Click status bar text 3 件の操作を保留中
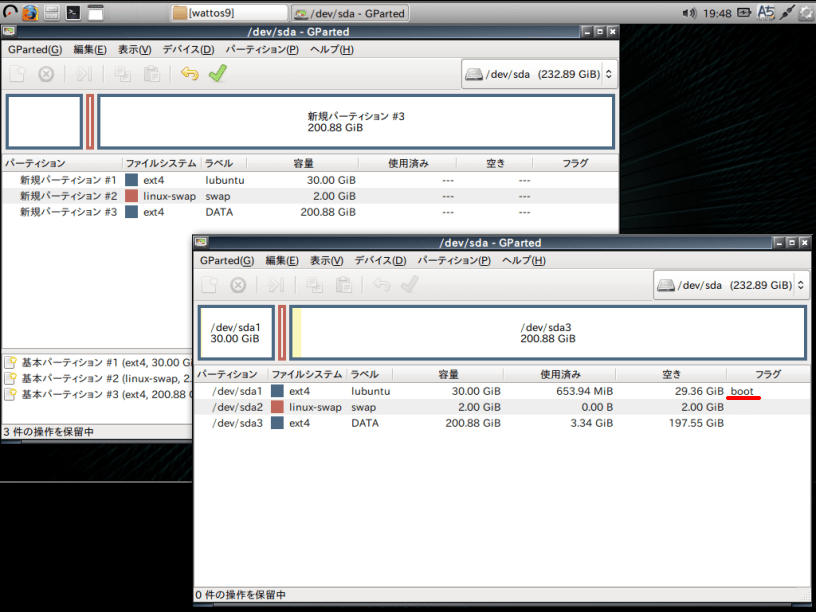Viewport: 816px width, 612px height. coord(48,432)
